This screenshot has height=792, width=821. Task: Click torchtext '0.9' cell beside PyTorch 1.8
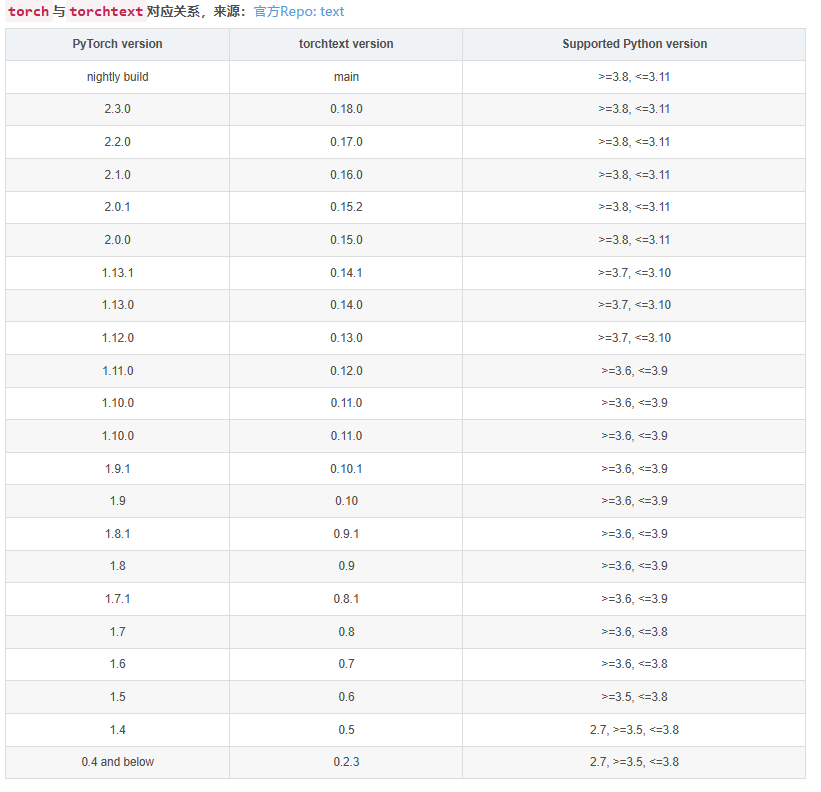point(346,566)
